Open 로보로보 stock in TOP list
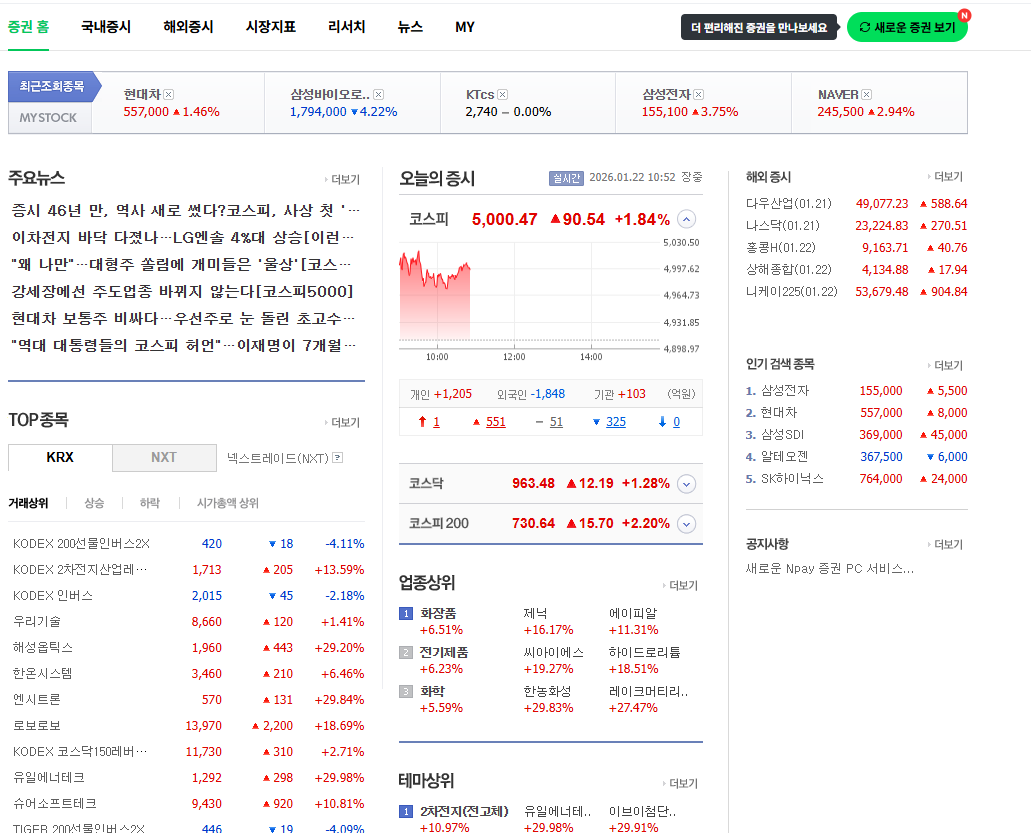This screenshot has width=1031, height=833. (37, 726)
